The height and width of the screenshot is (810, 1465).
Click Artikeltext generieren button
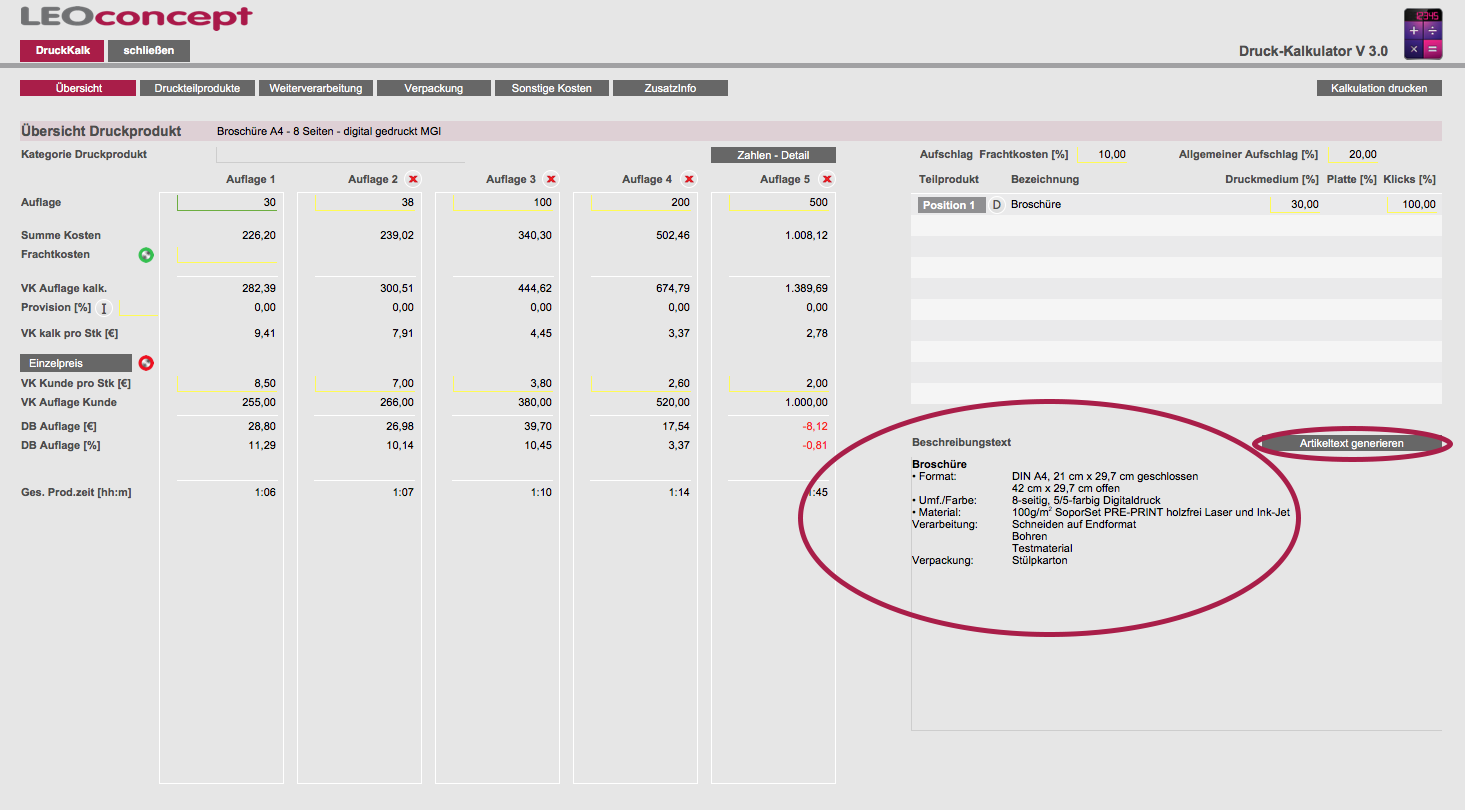(1351, 443)
